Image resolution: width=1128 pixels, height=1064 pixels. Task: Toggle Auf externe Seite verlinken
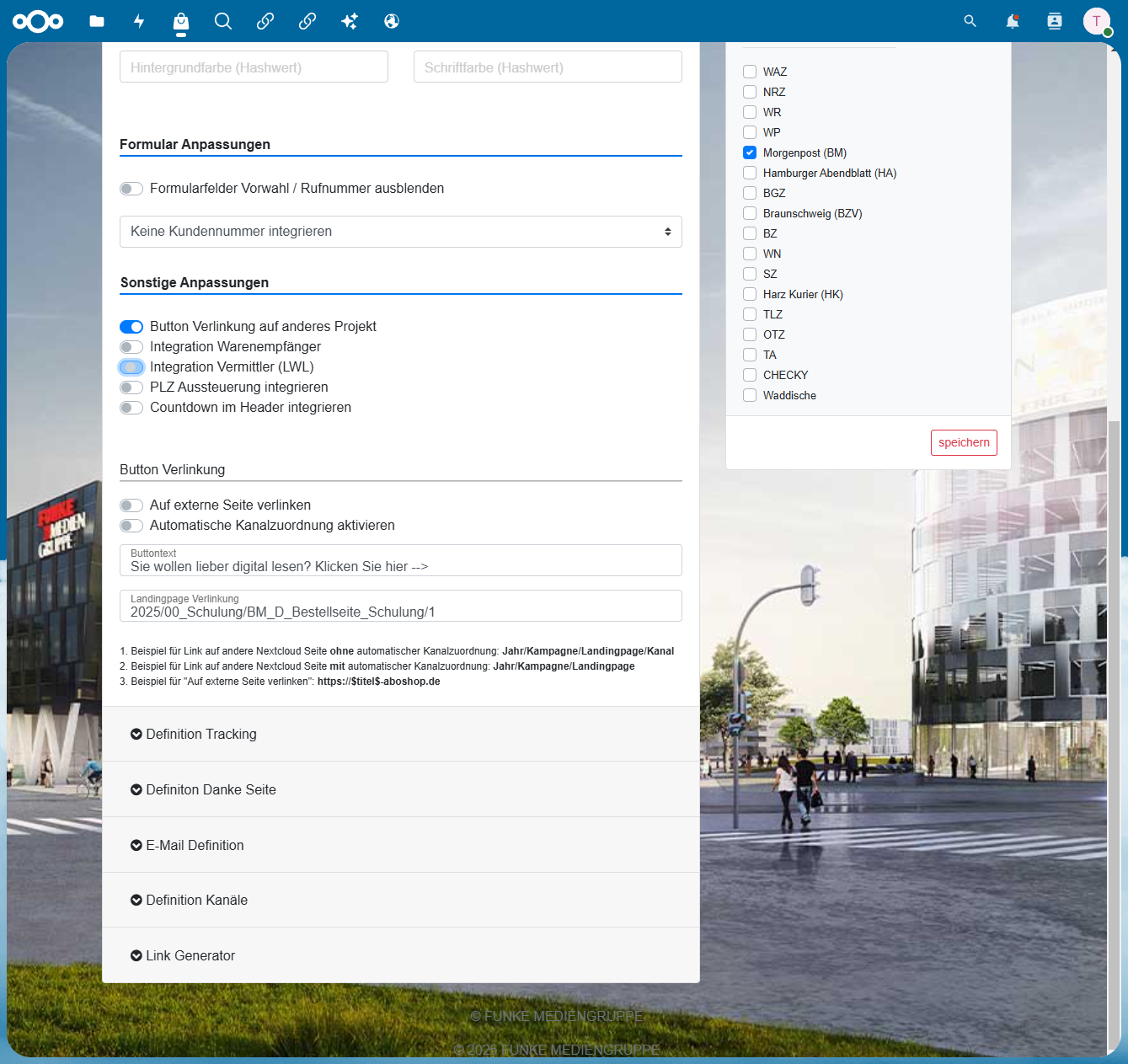(x=131, y=505)
